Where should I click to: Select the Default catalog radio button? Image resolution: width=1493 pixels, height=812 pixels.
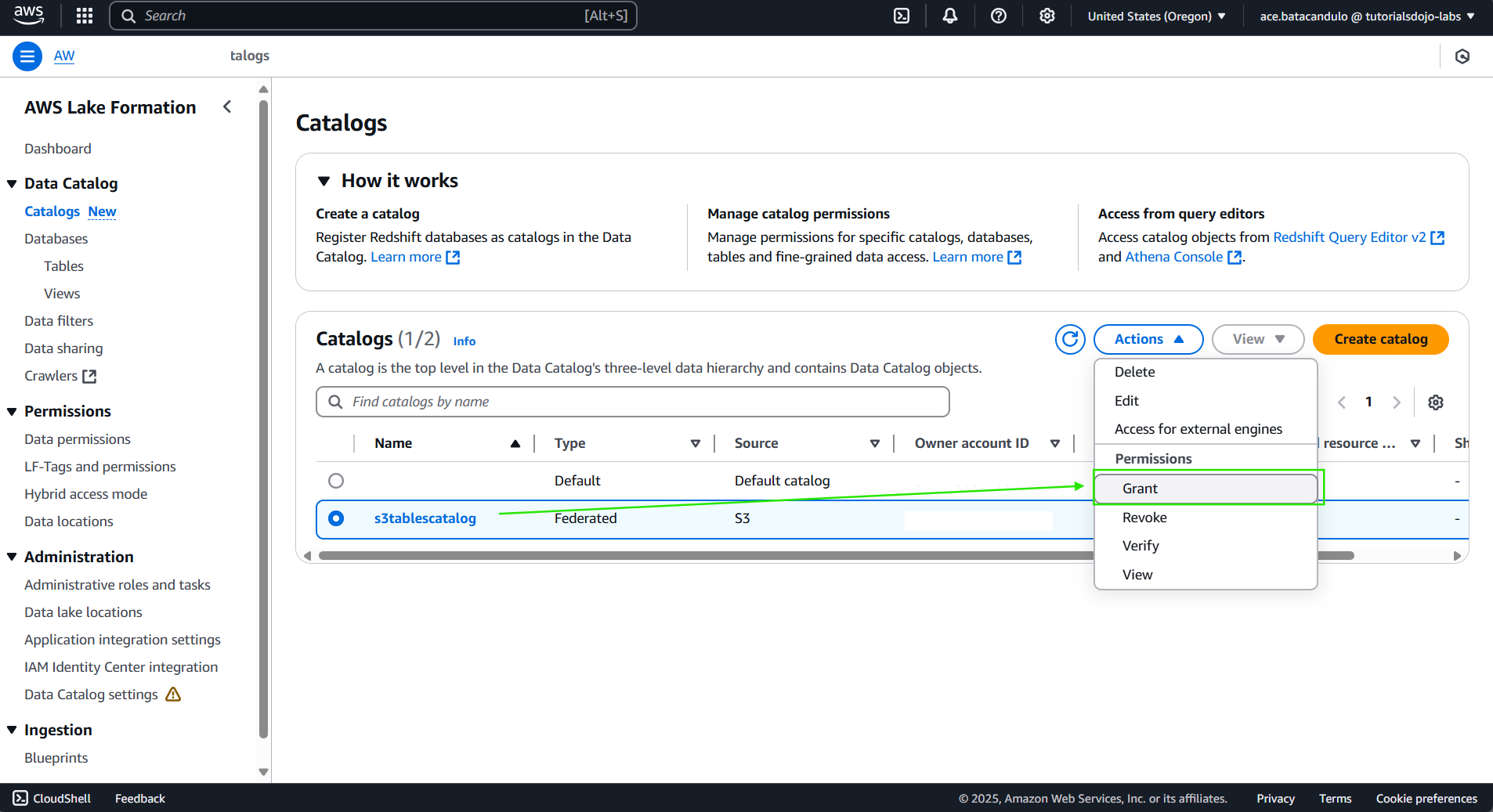click(336, 481)
